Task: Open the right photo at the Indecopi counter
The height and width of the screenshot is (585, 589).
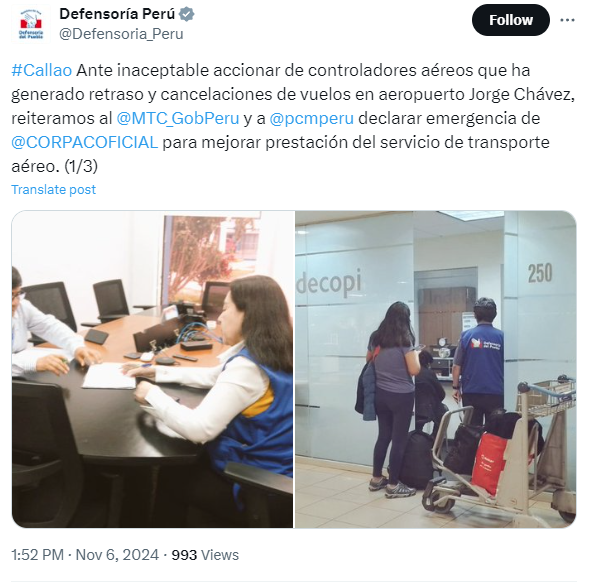Action: pyautogui.click(x=436, y=369)
